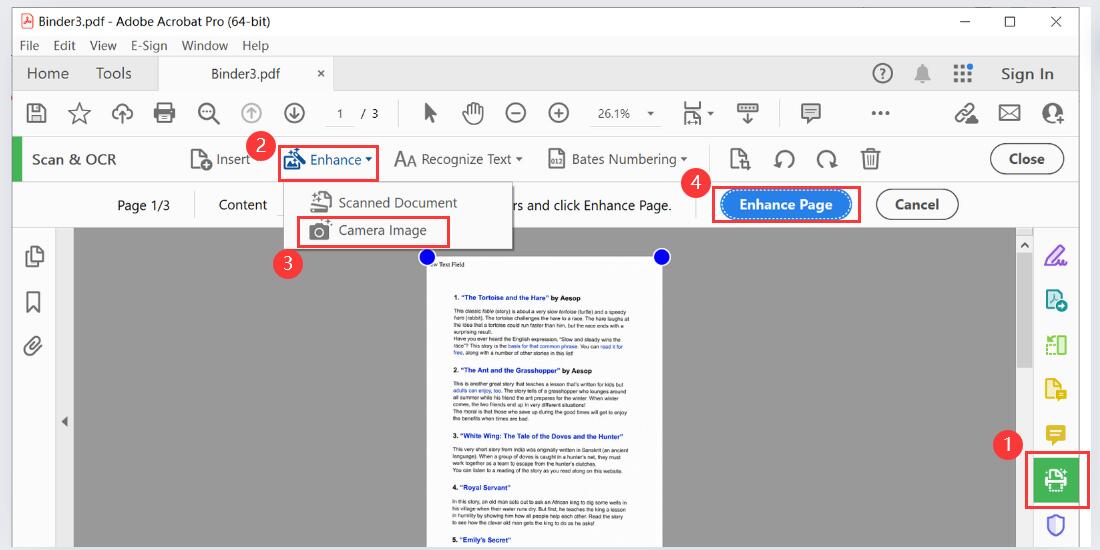This screenshot has height=550, width=1100.
Task: Open the Attachments paperclip panel
Action: [x=35, y=346]
